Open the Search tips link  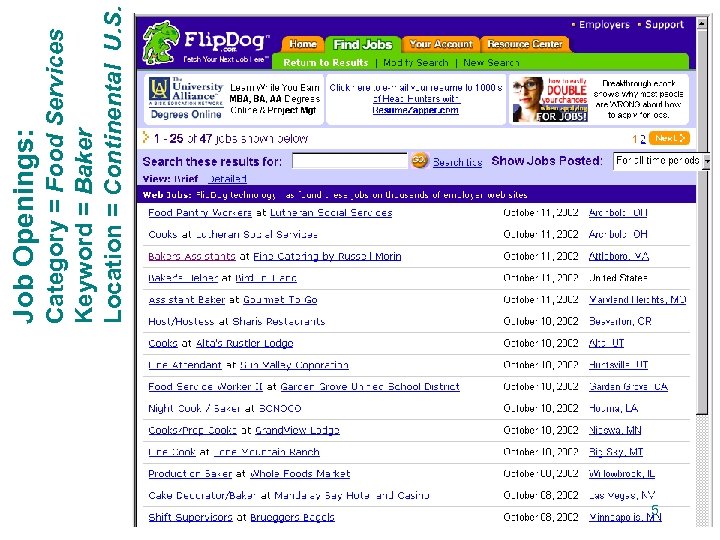pos(457,162)
